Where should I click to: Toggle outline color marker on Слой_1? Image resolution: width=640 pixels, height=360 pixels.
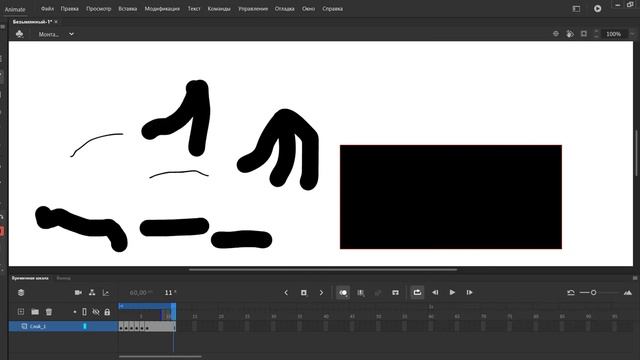click(x=85, y=326)
